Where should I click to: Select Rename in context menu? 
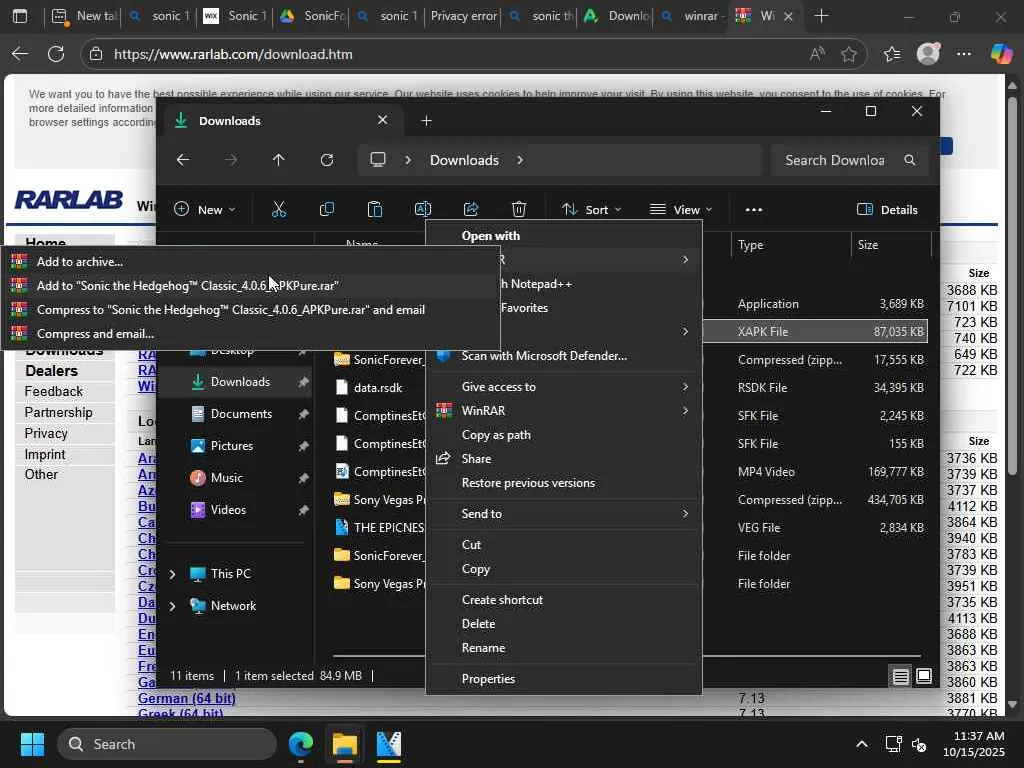(x=483, y=648)
